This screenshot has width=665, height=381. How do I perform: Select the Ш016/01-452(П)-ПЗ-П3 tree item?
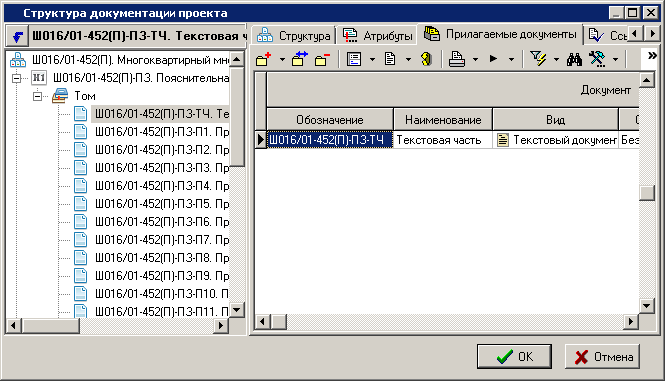click(x=161, y=168)
